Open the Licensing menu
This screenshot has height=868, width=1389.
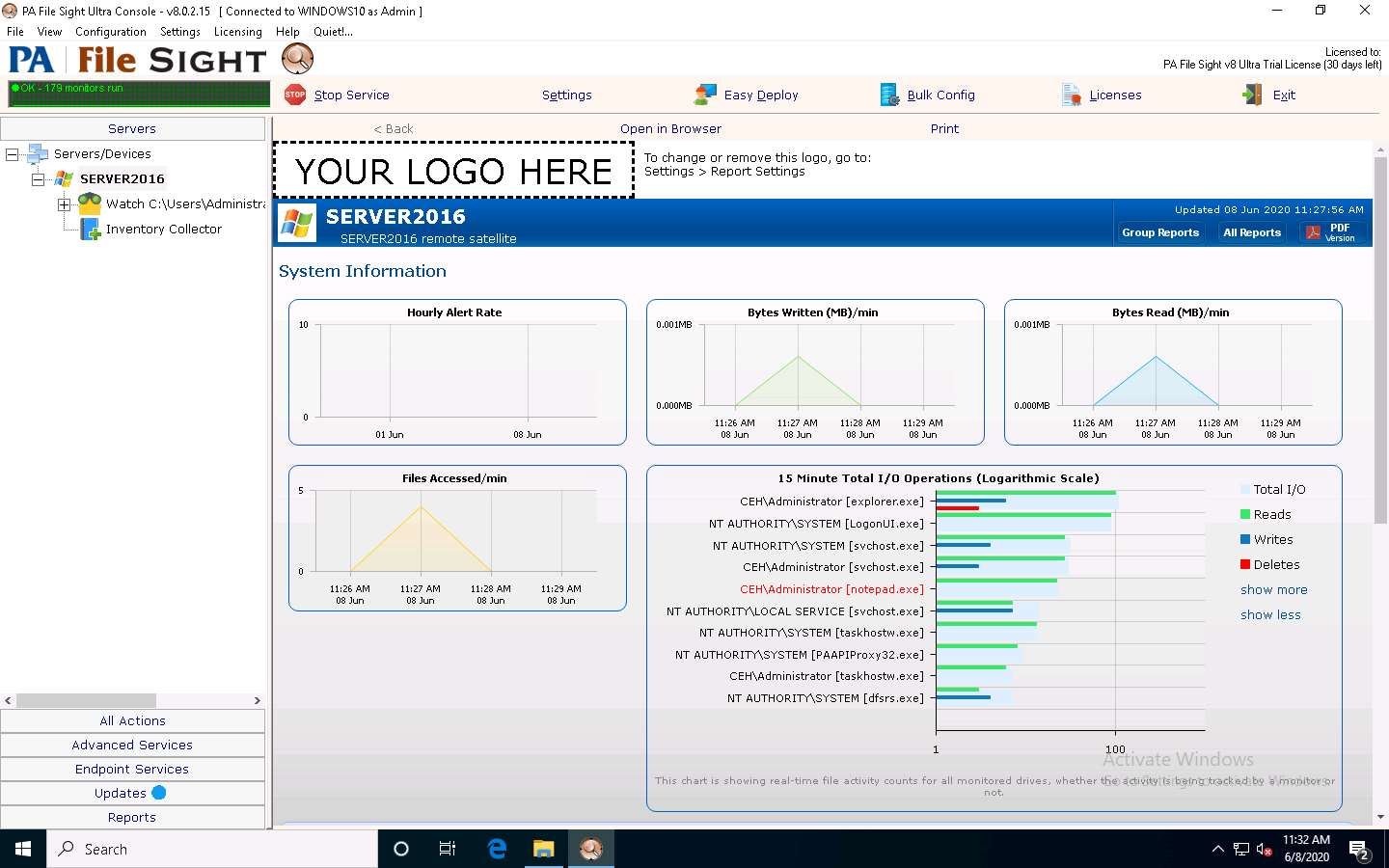pyautogui.click(x=238, y=32)
